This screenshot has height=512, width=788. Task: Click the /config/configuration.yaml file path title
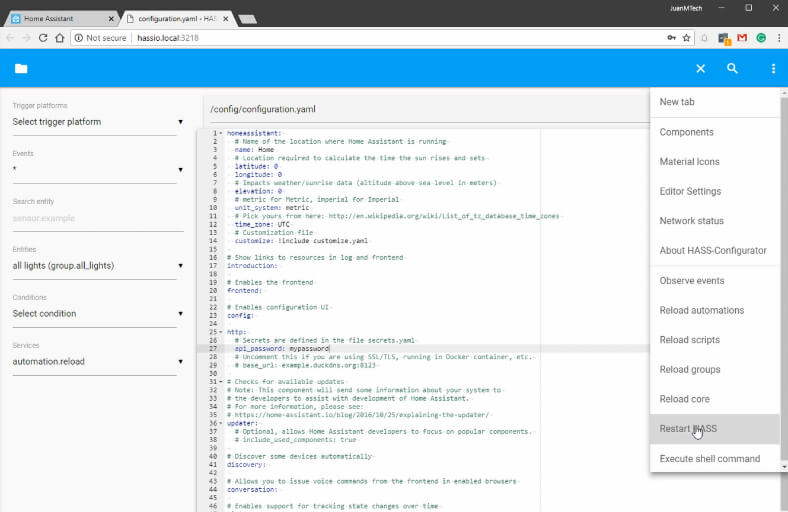(x=263, y=109)
